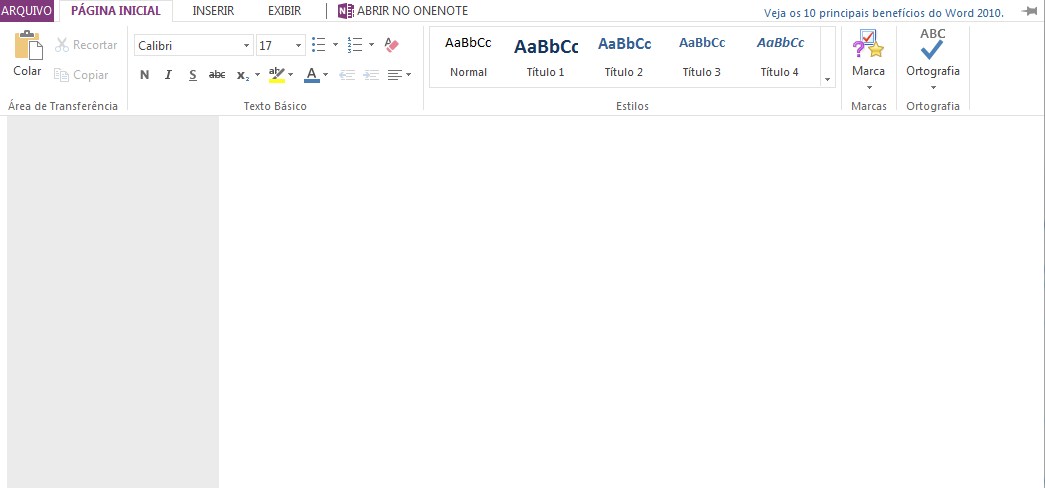Viewport: 1045px width, 488px height.
Task: Click the Recortar scissors button
Action: pyautogui.click(x=86, y=45)
